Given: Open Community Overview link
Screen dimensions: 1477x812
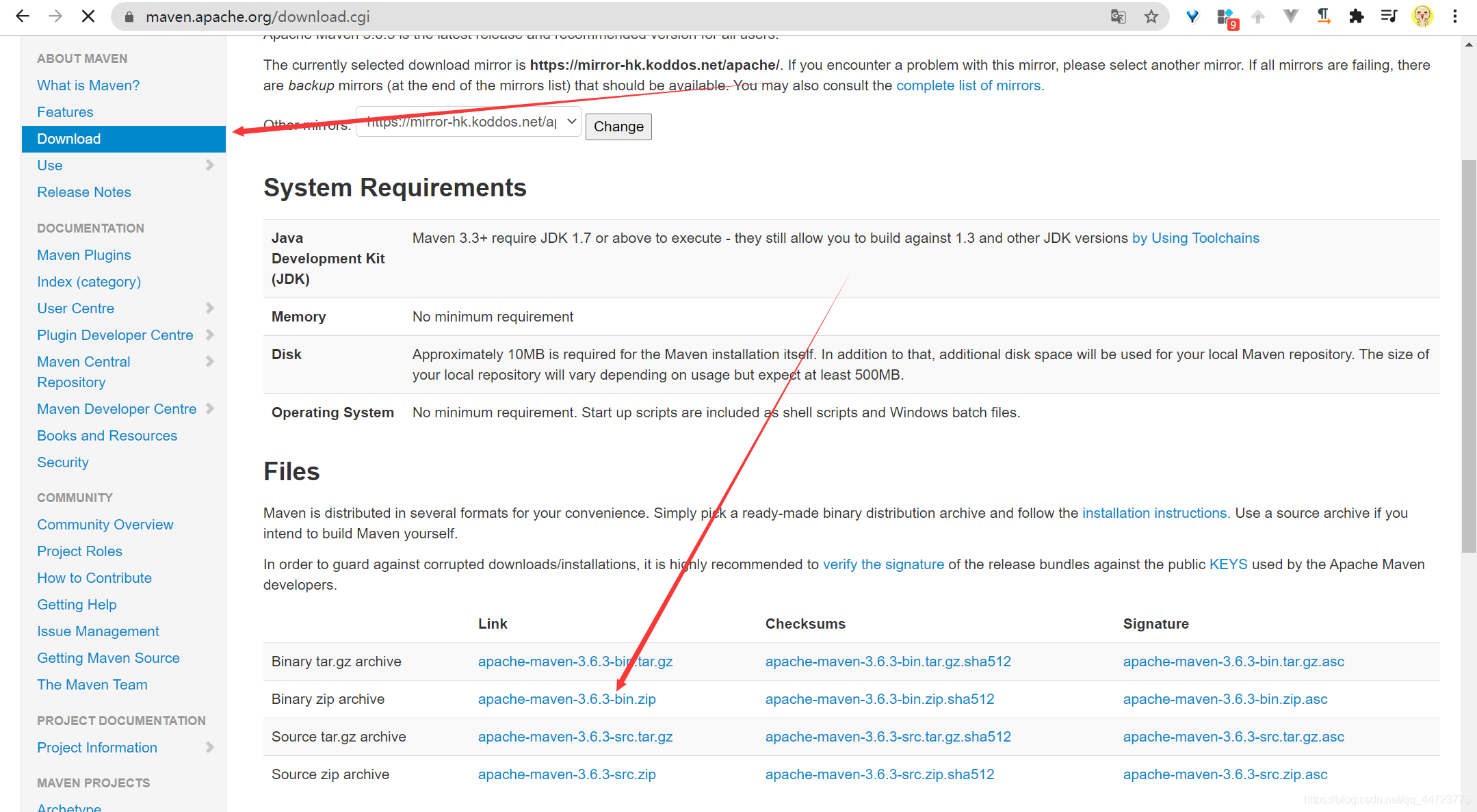Looking at the screenshot, I should pos(105,525).
